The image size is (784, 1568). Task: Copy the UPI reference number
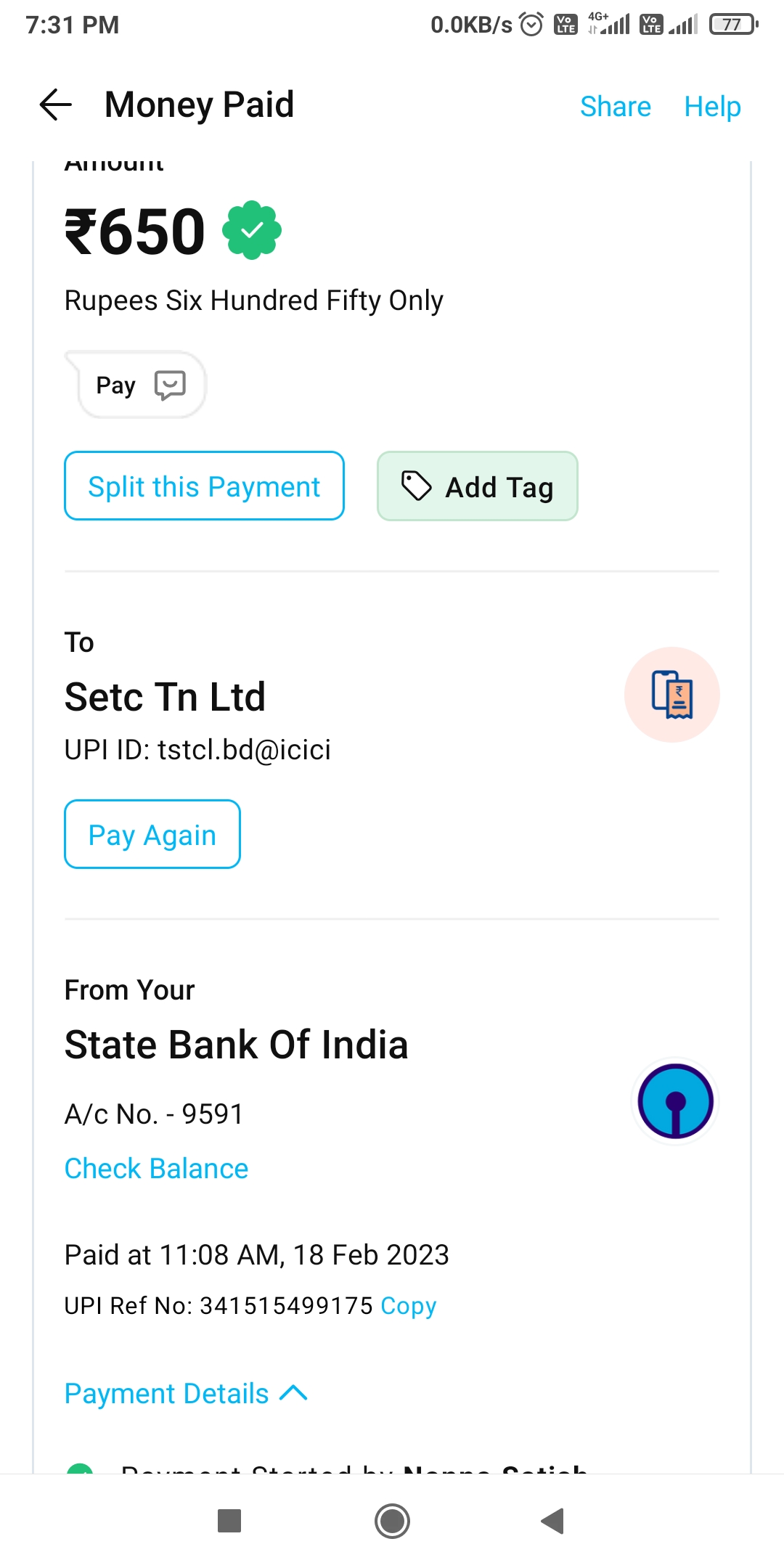(408, 1305)
